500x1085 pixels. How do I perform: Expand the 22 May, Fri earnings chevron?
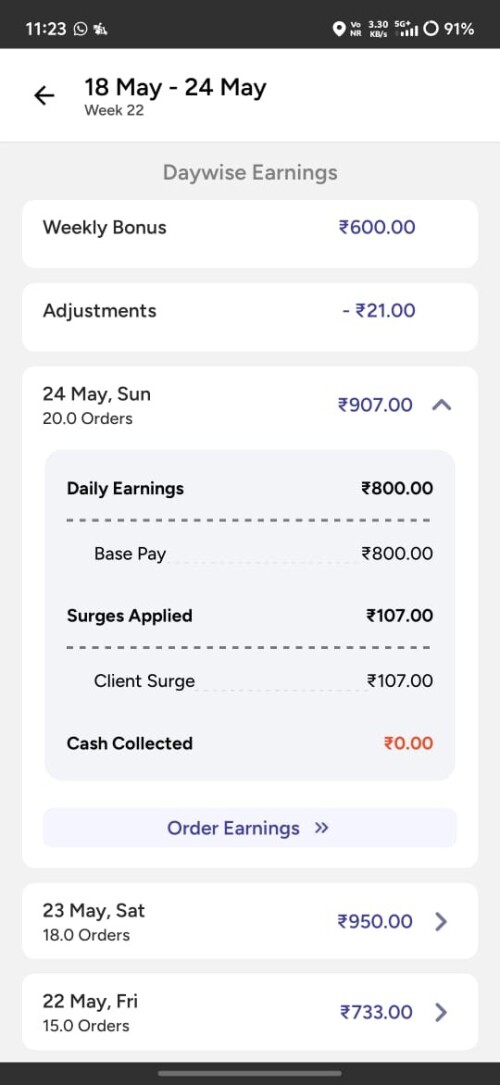[441, 1012]
